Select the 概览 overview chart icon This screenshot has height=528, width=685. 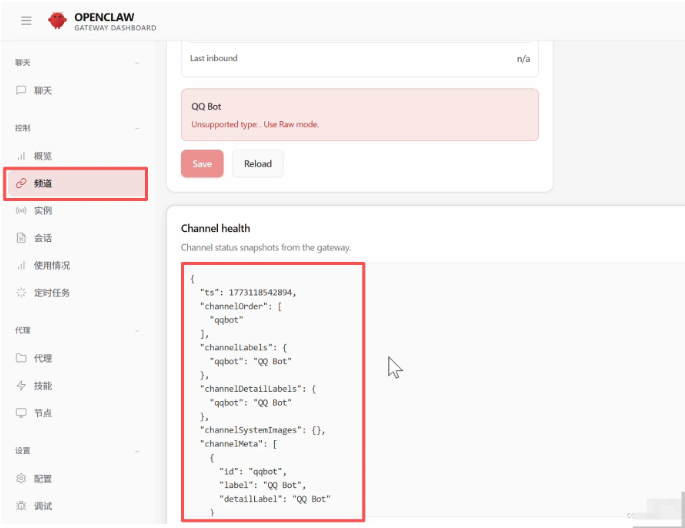point(21,156)
